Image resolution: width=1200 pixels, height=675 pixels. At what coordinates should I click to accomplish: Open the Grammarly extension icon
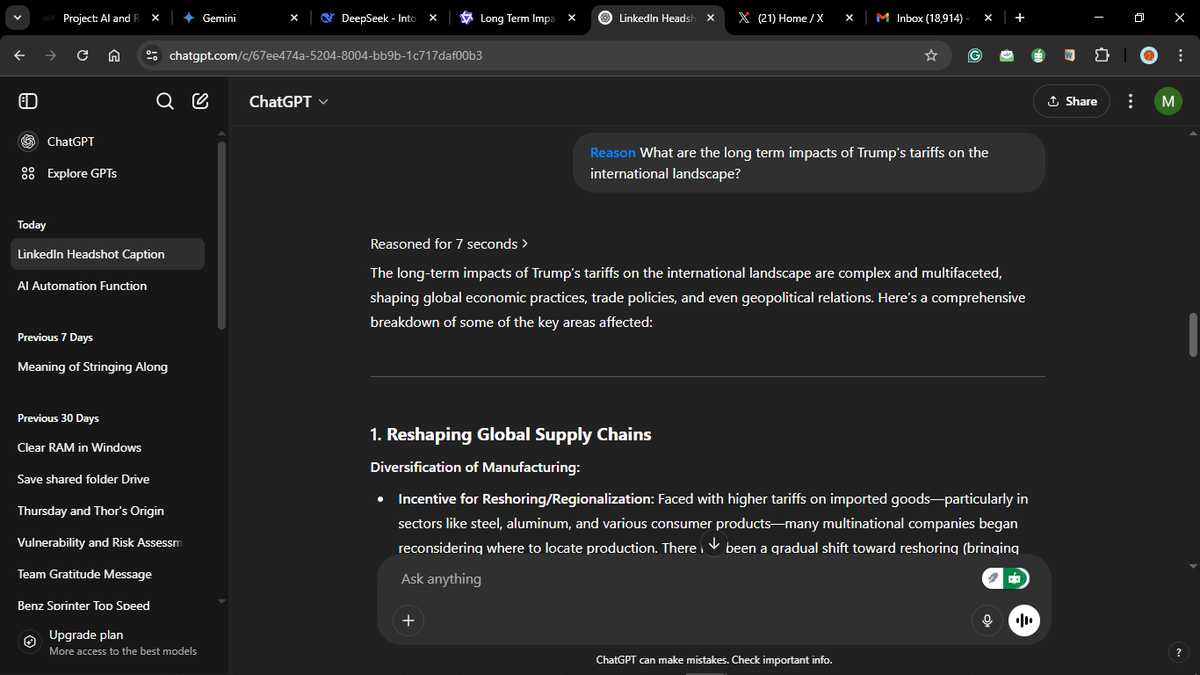[974, 56]
